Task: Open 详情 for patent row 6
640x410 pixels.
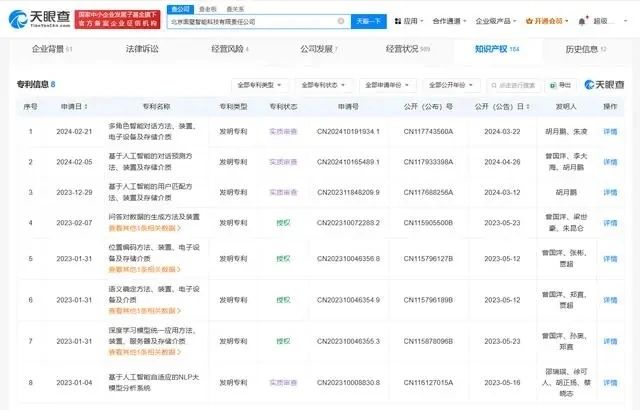Action: [610, 300]
